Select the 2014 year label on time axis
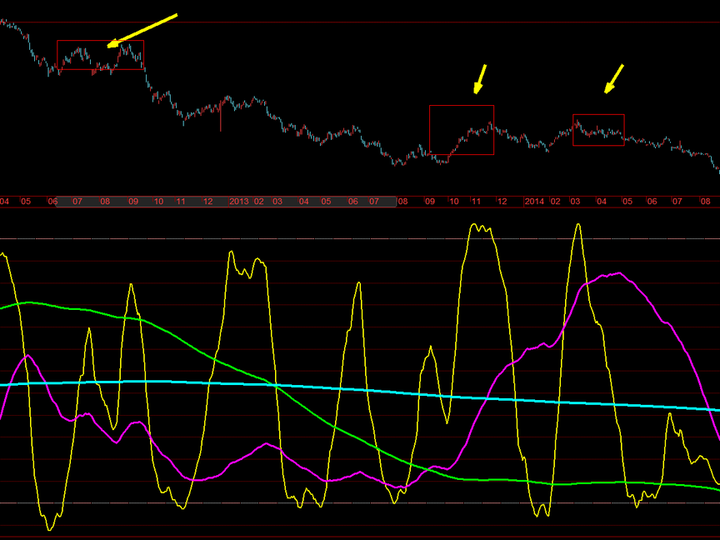 point(534,202)
